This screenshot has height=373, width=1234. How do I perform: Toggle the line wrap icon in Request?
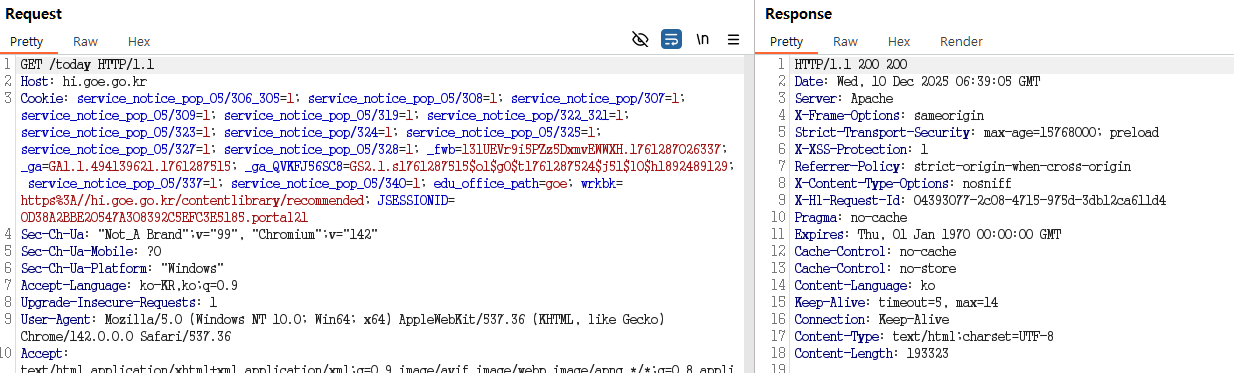point(671,40)
